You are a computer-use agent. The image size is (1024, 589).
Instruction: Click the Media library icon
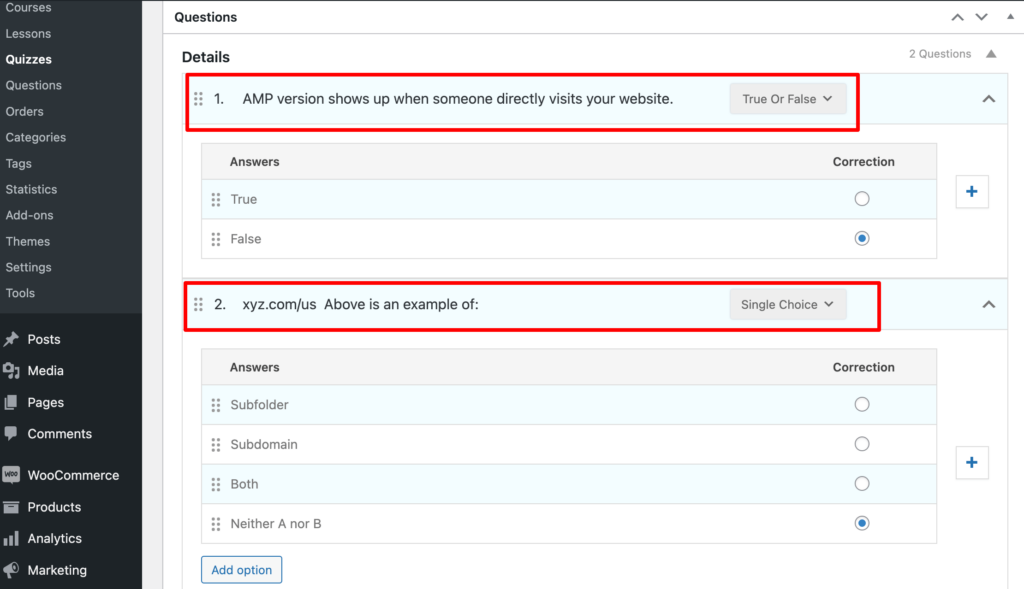pyautogui.click(x=11, y=371)
